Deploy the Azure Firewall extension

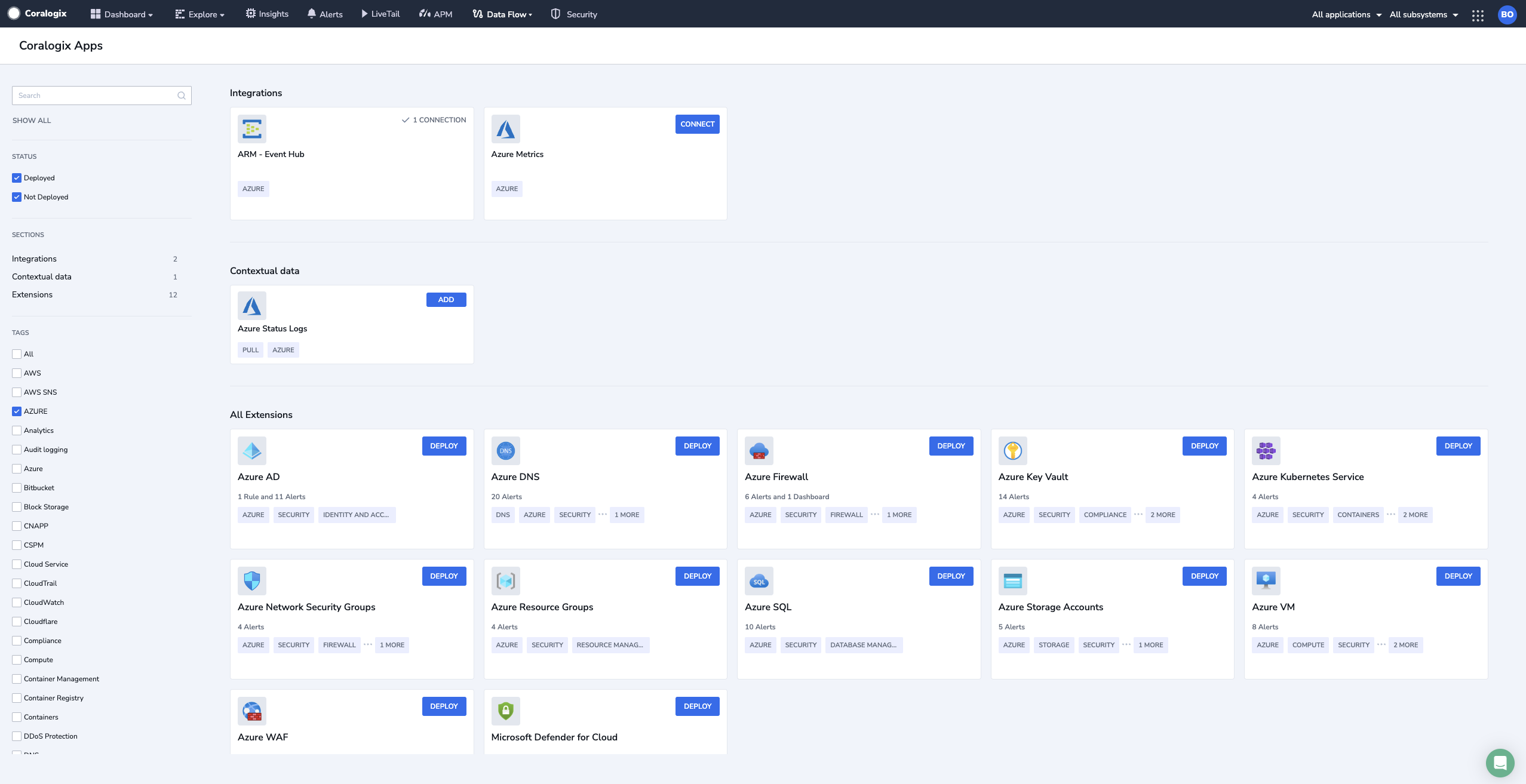click(x=951, y=446)
